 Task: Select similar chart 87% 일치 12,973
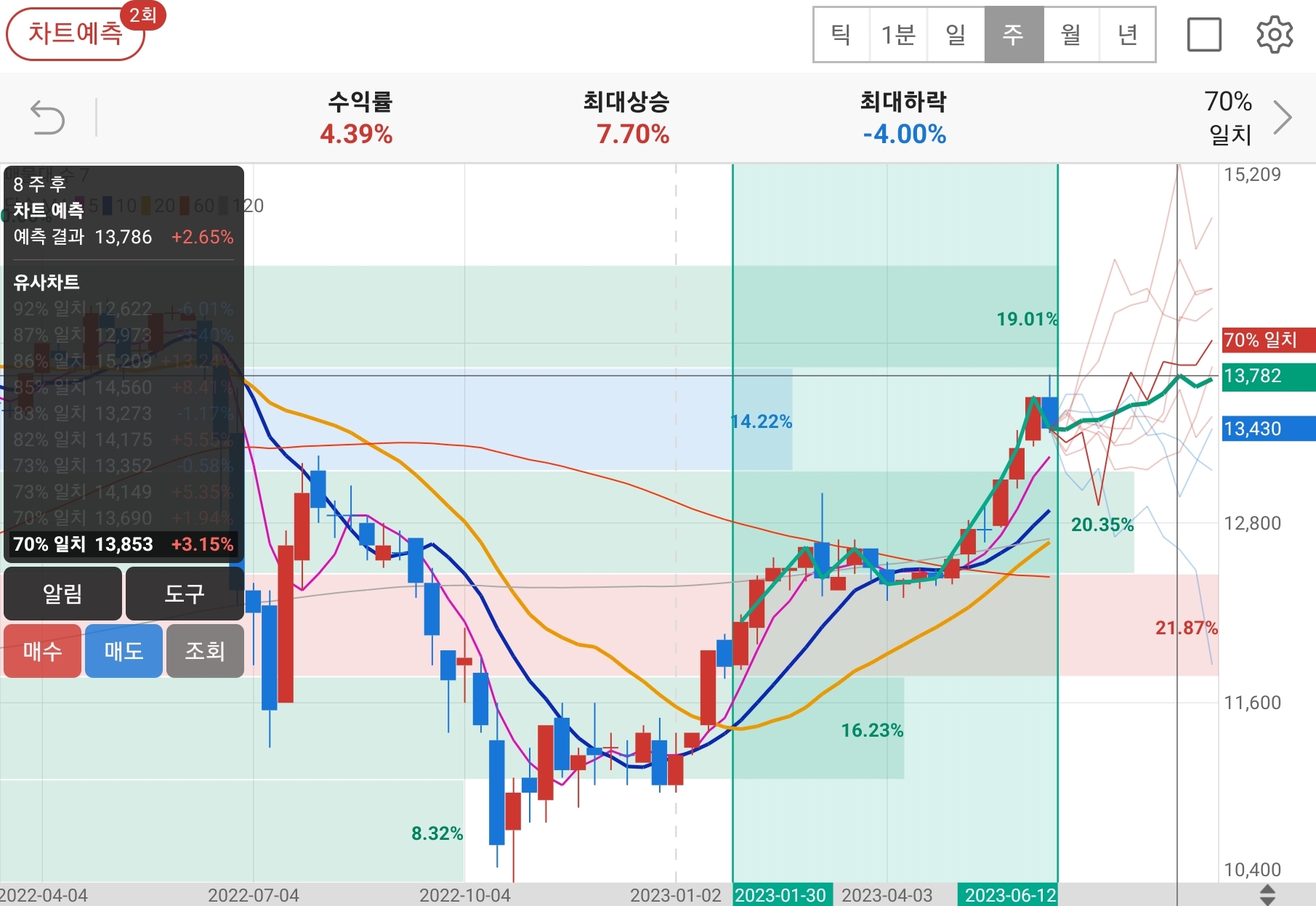coord(124,335)
